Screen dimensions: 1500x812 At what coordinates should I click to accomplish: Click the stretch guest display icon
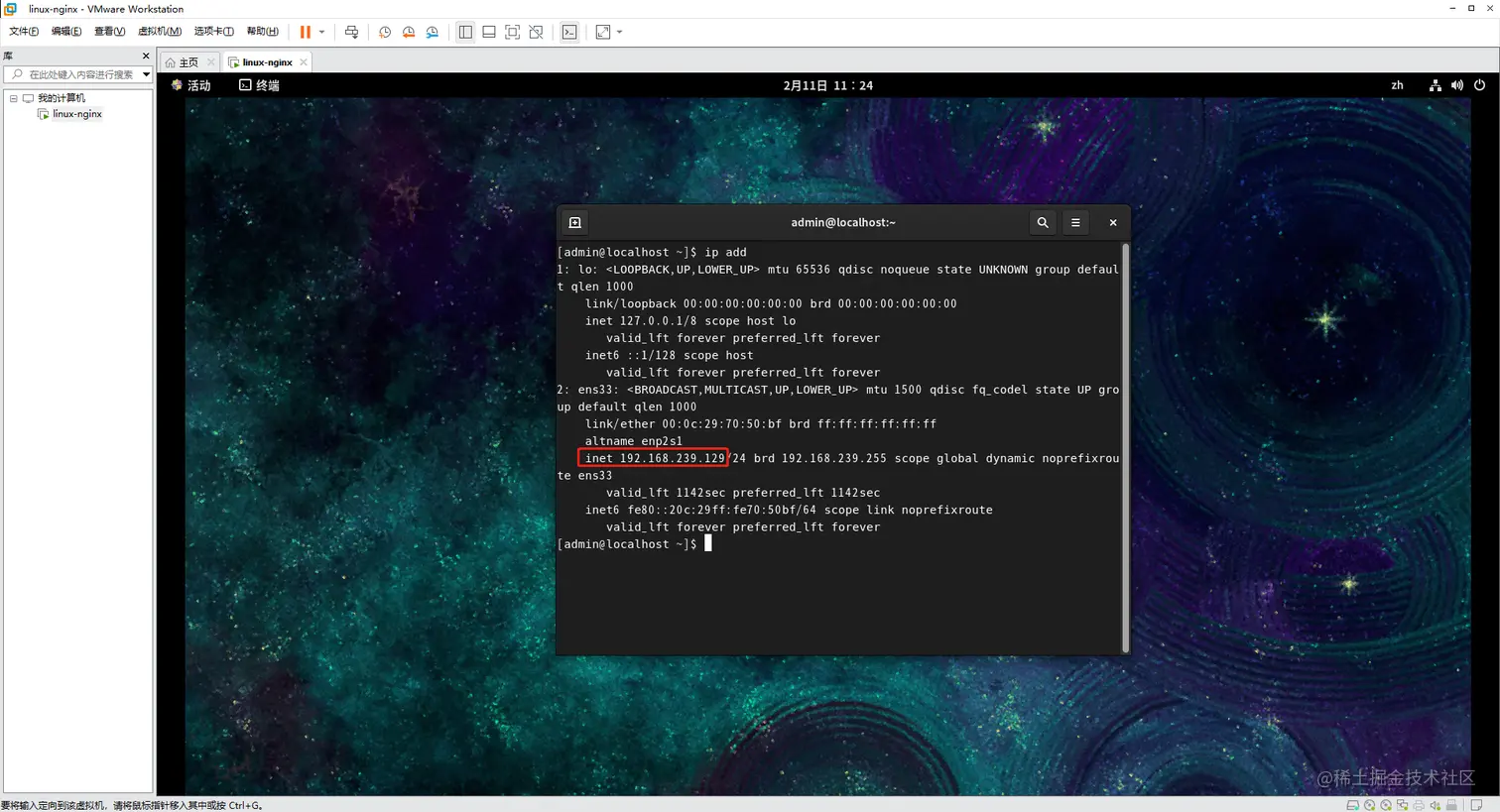602,32
